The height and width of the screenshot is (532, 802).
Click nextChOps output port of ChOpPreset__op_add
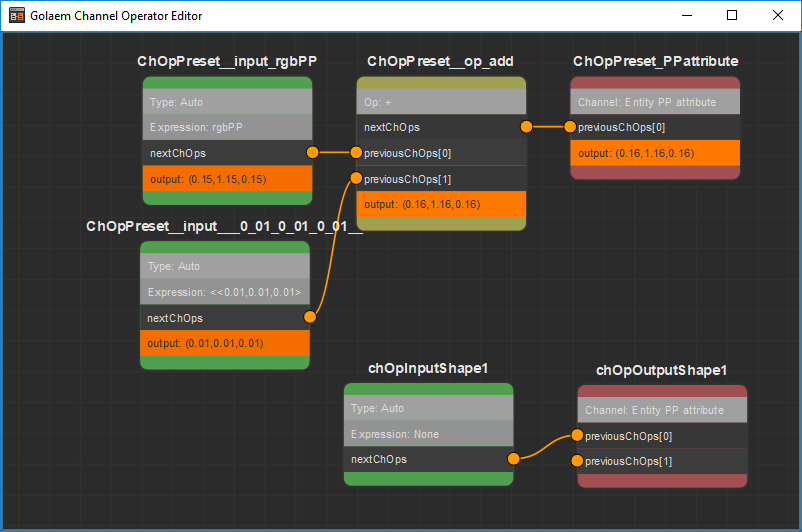pos(526,127)
